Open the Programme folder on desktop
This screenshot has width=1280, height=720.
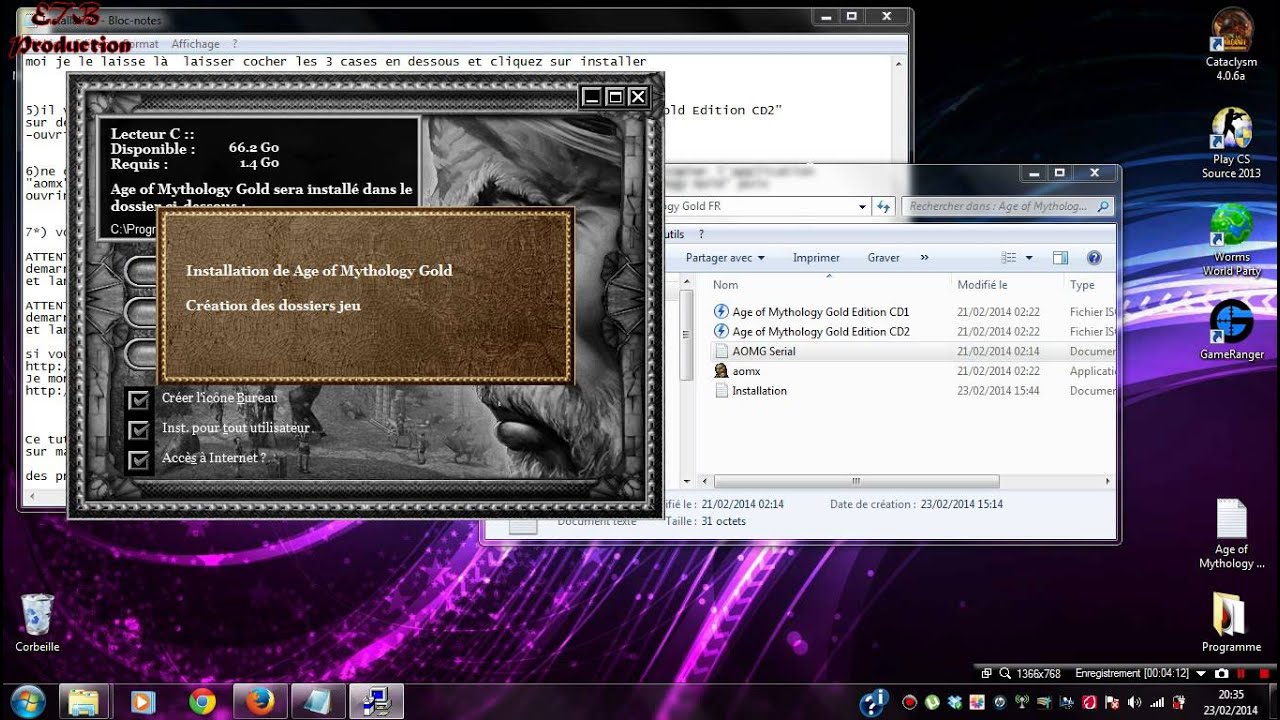[x=1231, y=622]
